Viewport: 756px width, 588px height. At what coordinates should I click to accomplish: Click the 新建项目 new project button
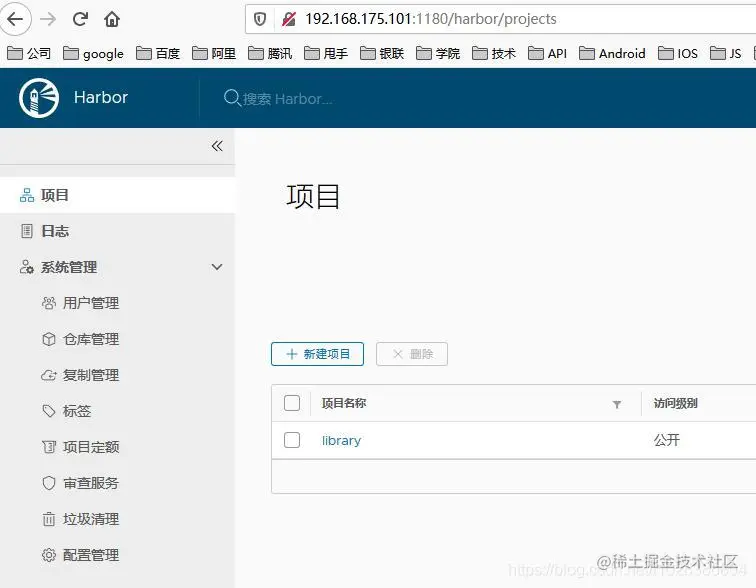coord(317,354)
